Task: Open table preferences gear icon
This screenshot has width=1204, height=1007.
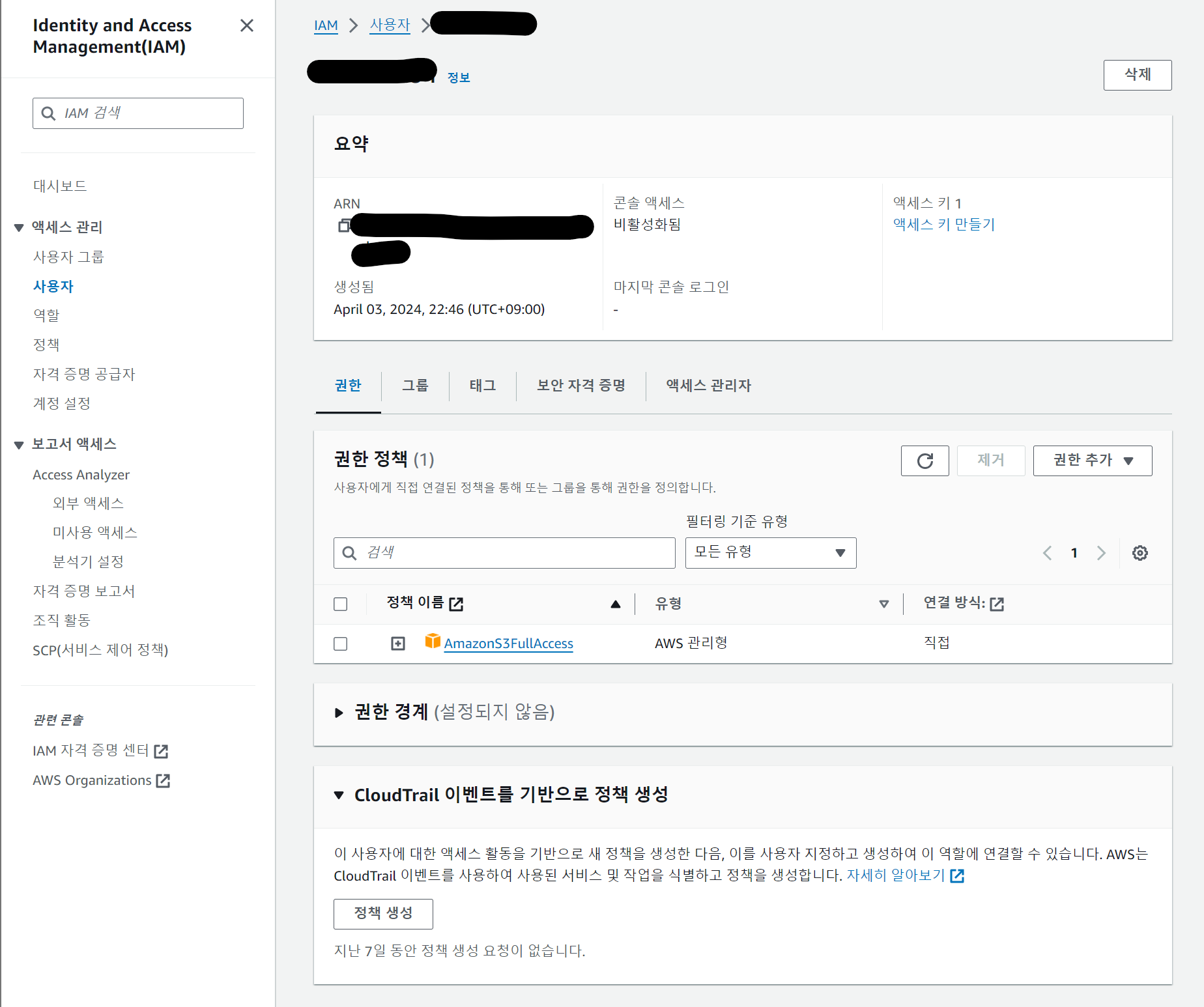Action: pos(1139,553)
